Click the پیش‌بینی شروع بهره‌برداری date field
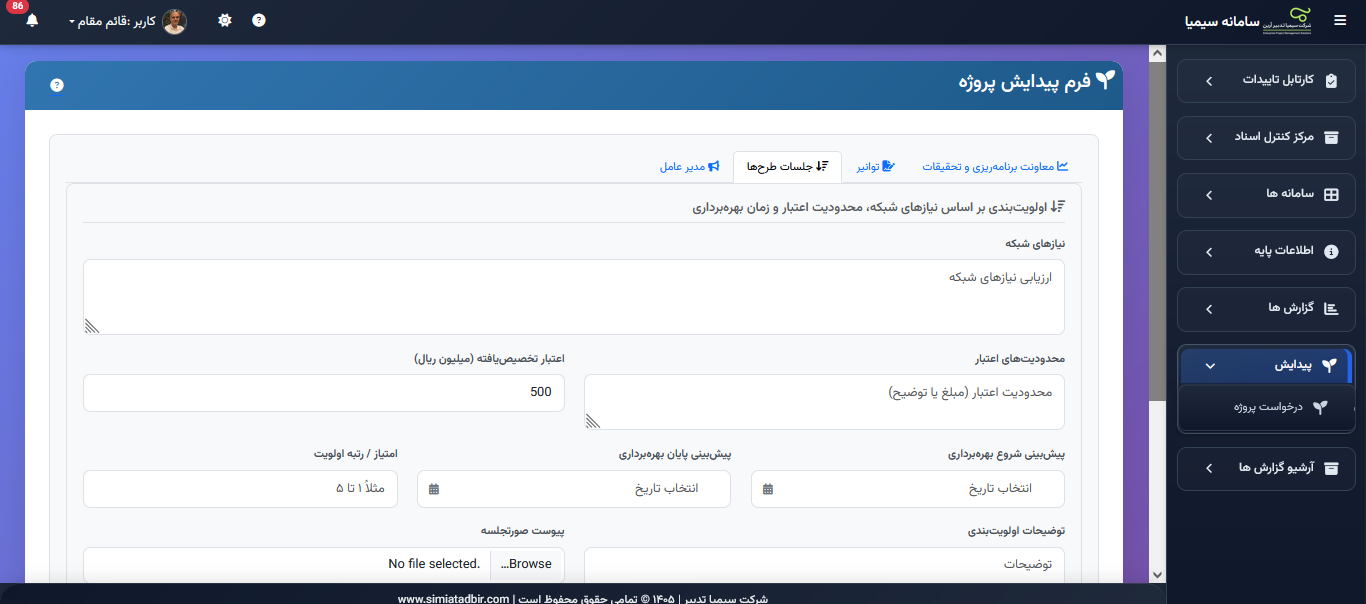Screen dimensions: 1366x604 pyautogui.click(x=908, y=489)
